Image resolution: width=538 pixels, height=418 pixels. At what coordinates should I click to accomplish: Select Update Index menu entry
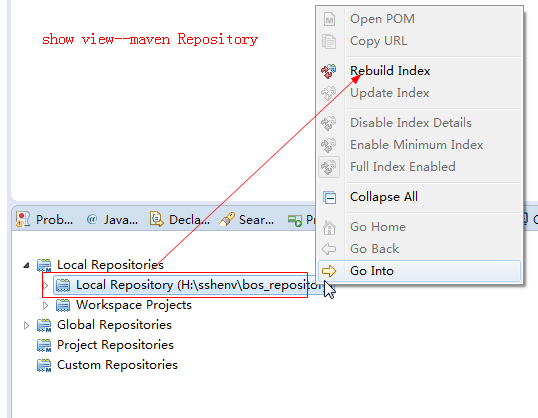419,93
